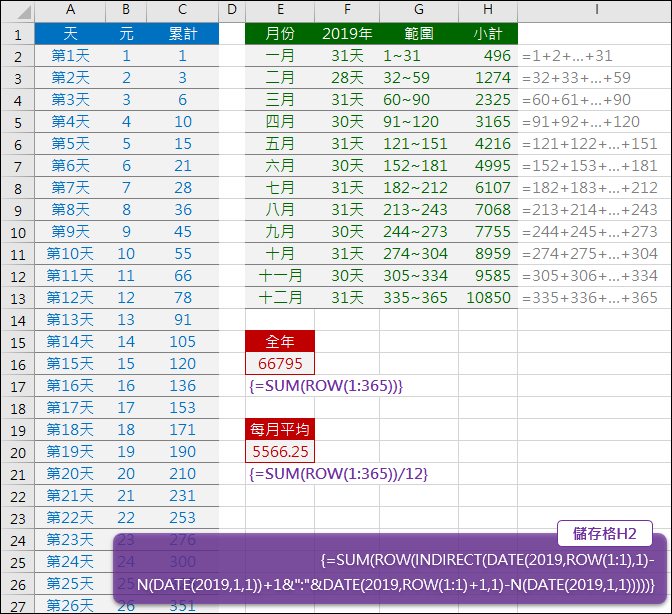
Task: Select cumulative value 55
Action: (x=183, y=254)
